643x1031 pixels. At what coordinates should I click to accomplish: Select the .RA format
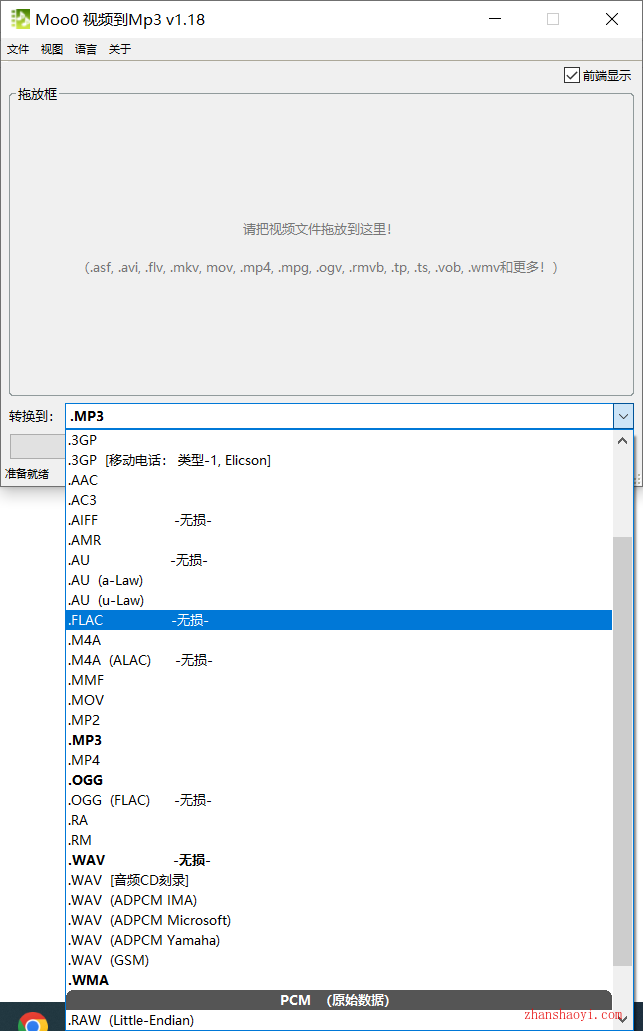339,820
